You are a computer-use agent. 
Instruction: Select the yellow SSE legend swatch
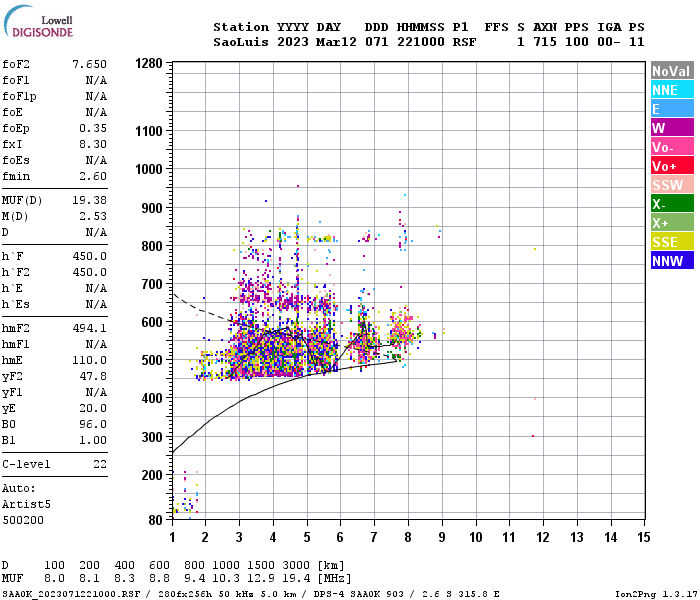click(672, 242)
